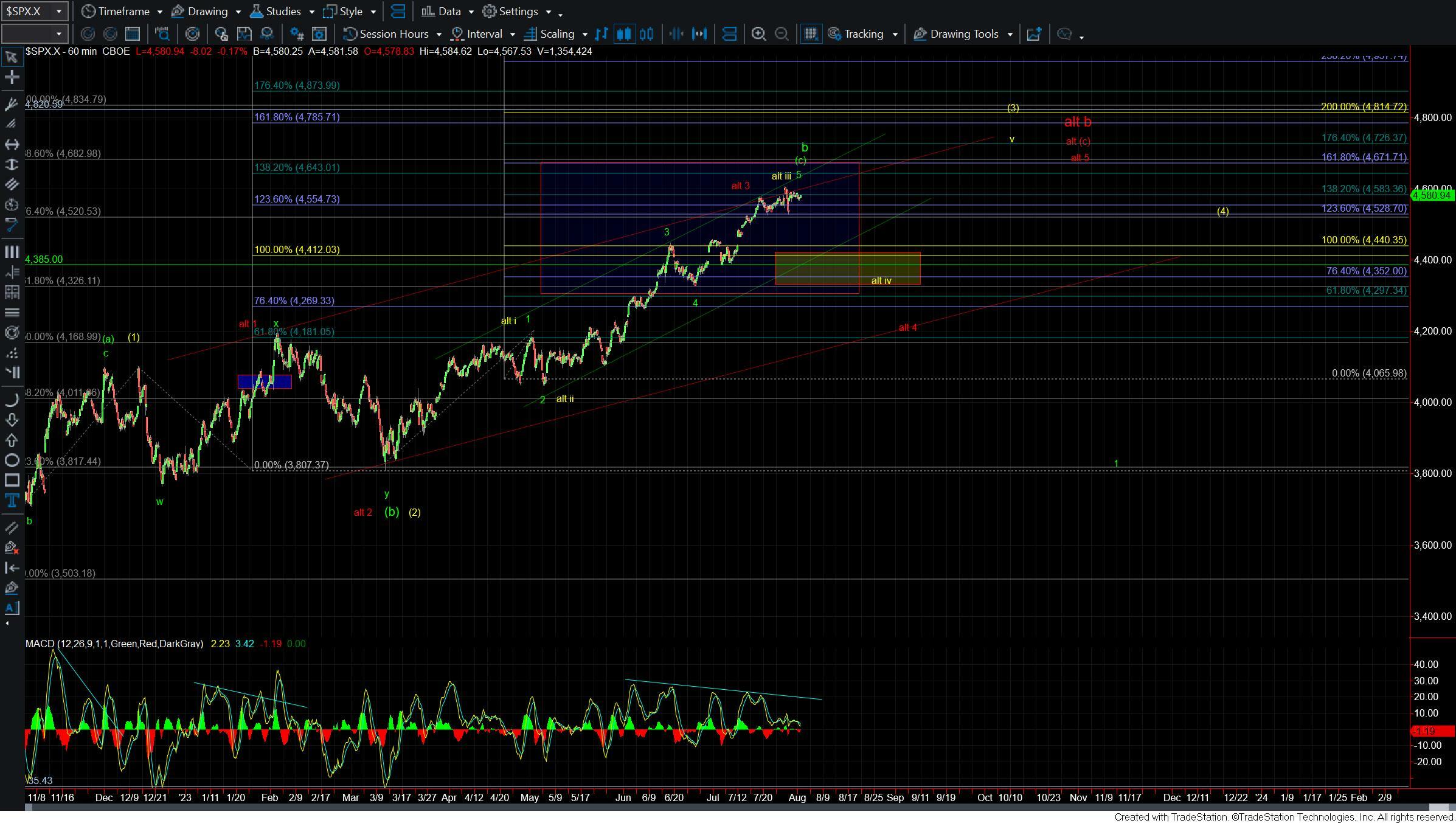Expand the Timeframe dropdown arrow
The image size is (1456, 823).
(x=159, y=12)
